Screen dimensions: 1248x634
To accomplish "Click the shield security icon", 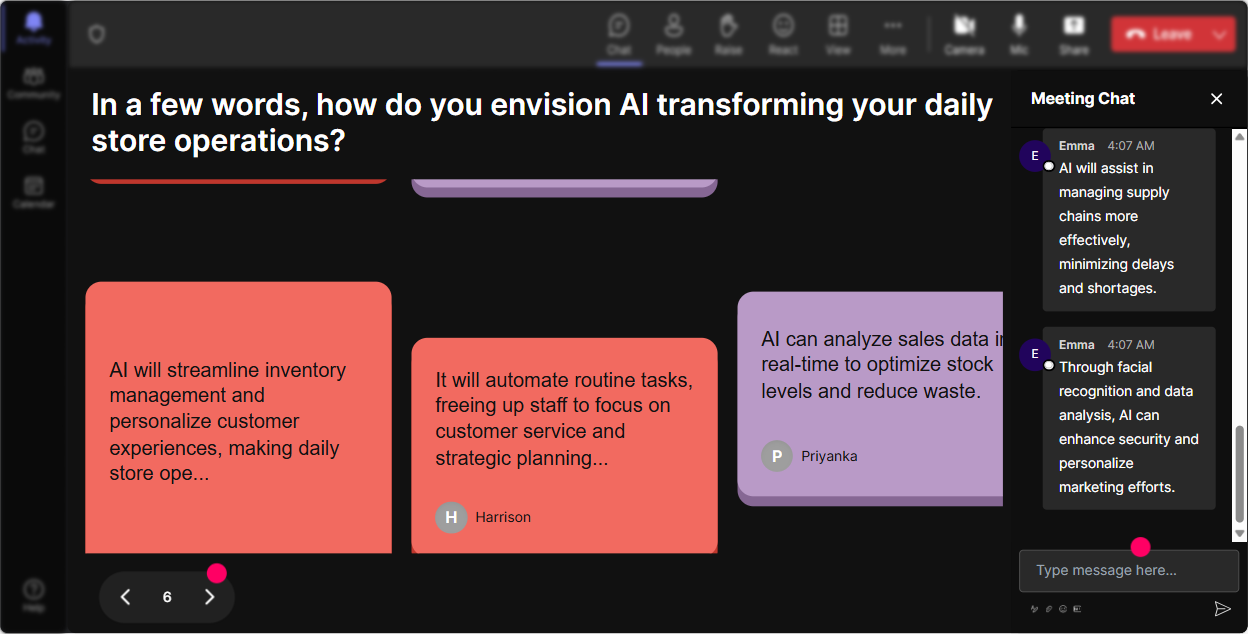I will [x=96, y=34].
